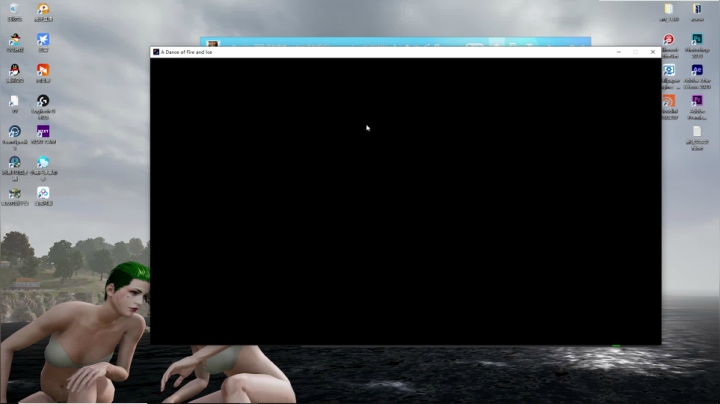
Task: Open the orange broadcast signal shortcut
Action: (x=669, y=101)
